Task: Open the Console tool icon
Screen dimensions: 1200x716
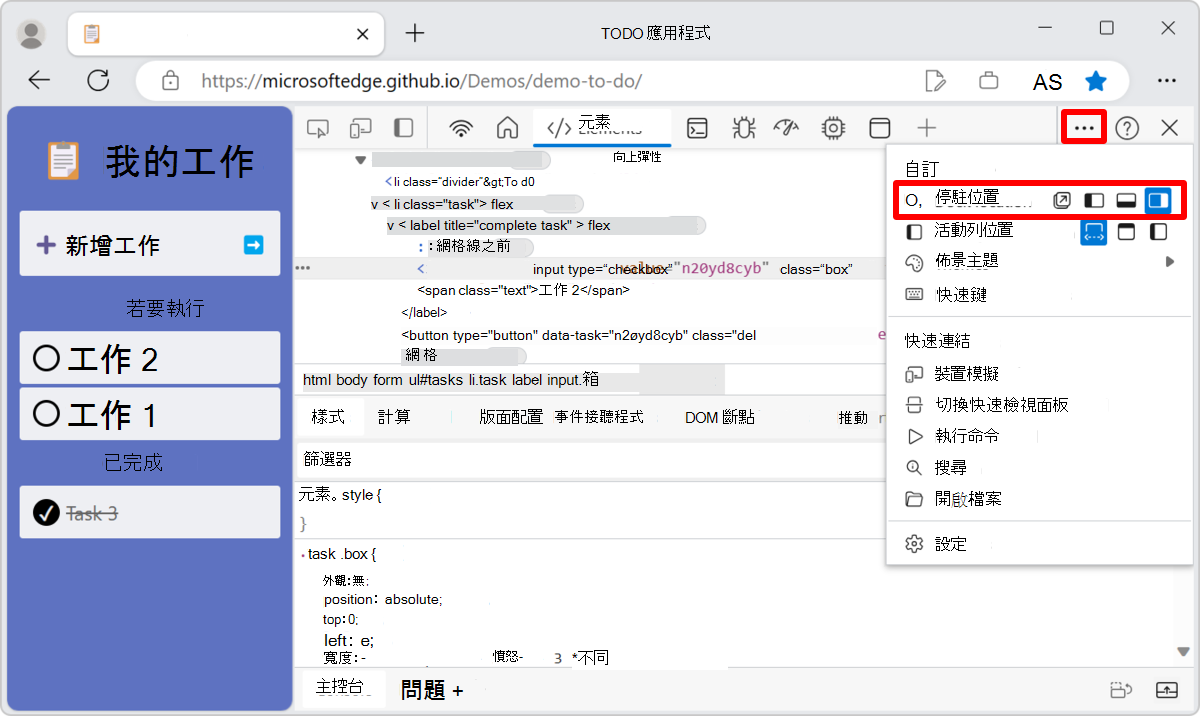Action: click(697, 128)
